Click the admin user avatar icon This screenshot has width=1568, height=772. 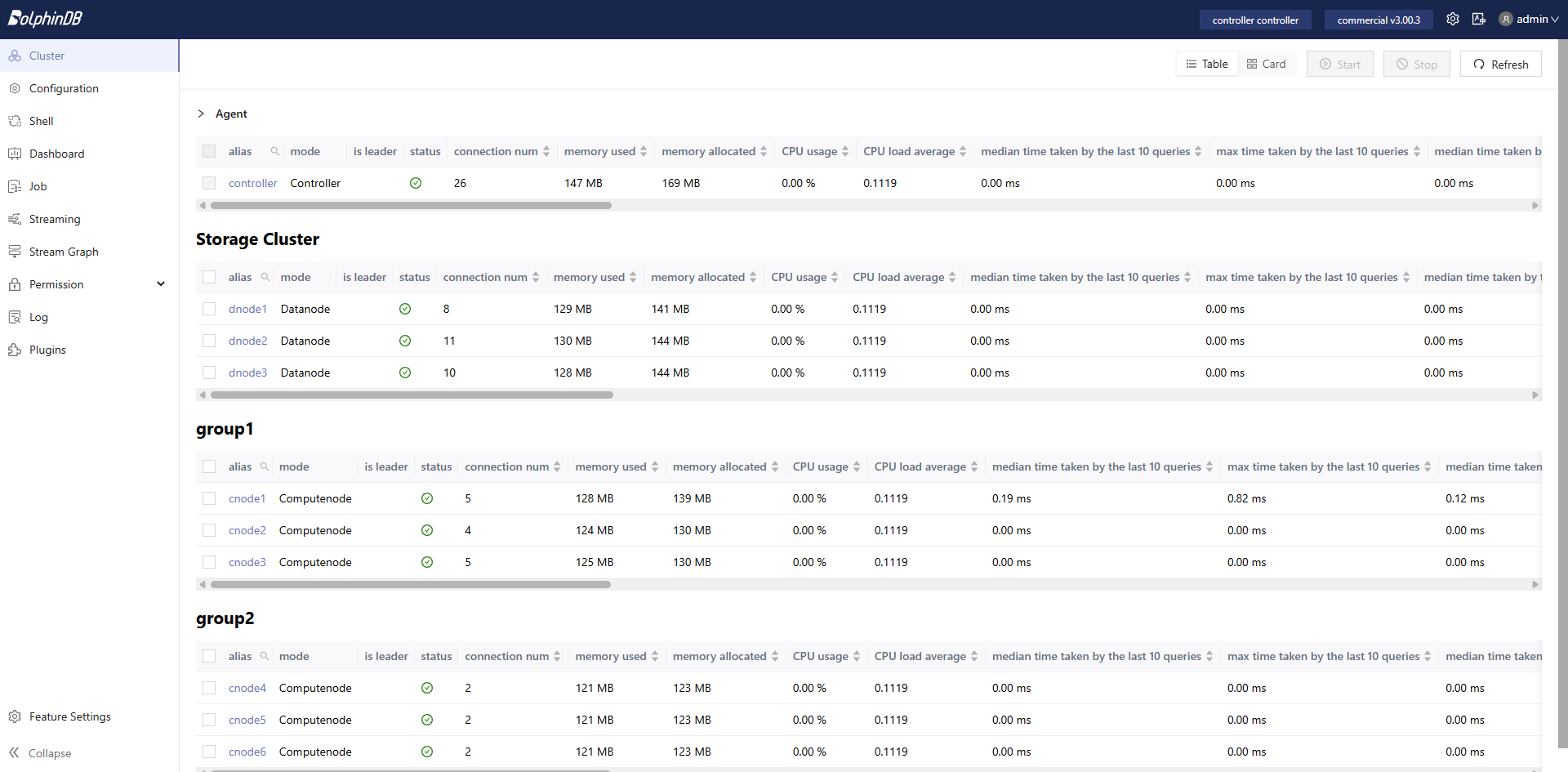point(1505,20)
